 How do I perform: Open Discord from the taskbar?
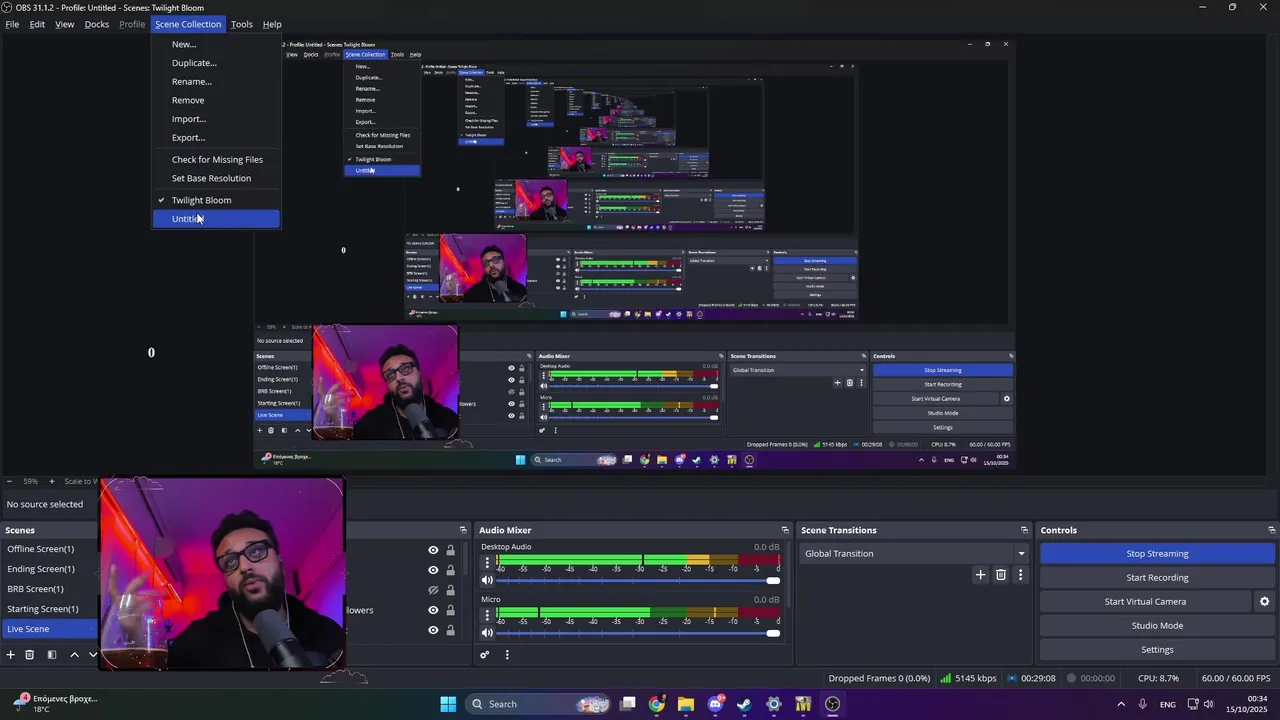click(715, 704)
